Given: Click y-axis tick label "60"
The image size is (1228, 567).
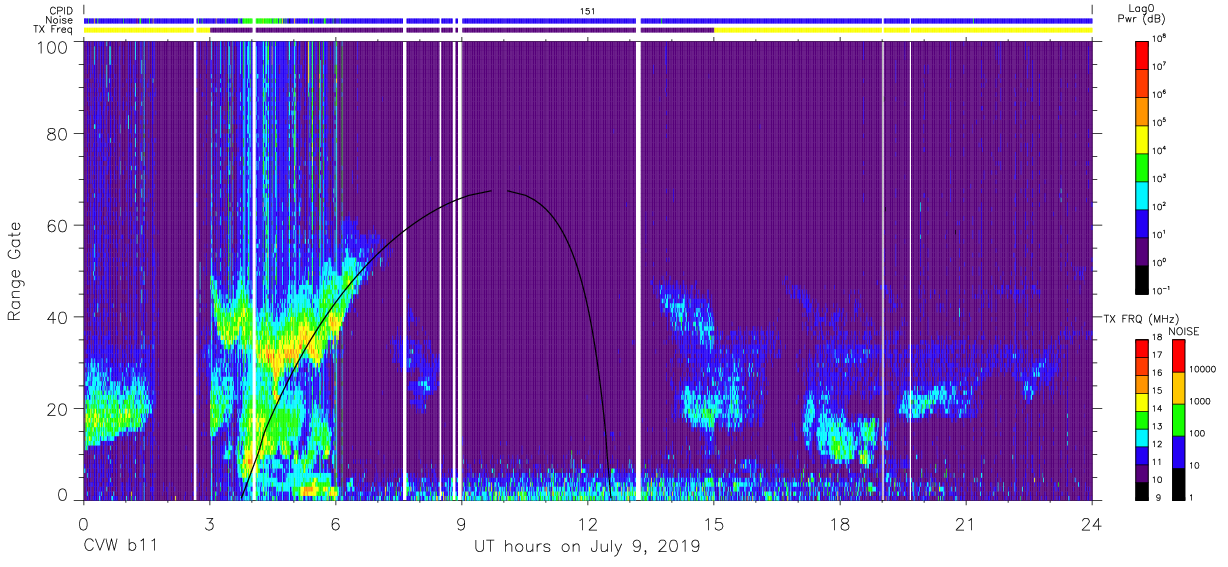Looking at the screenshot, I should coord(57,225).
